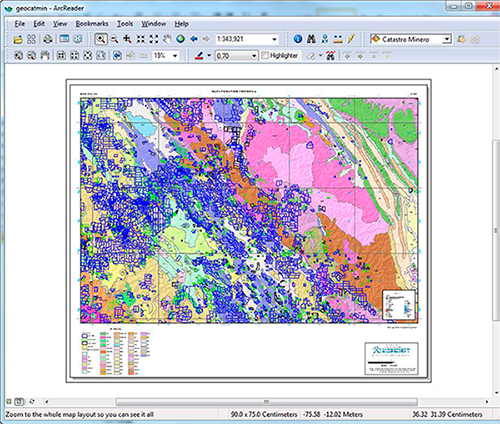Go back to previous extent with blue arrow
This screenshot has width=500, height=424.
point(194,39)
